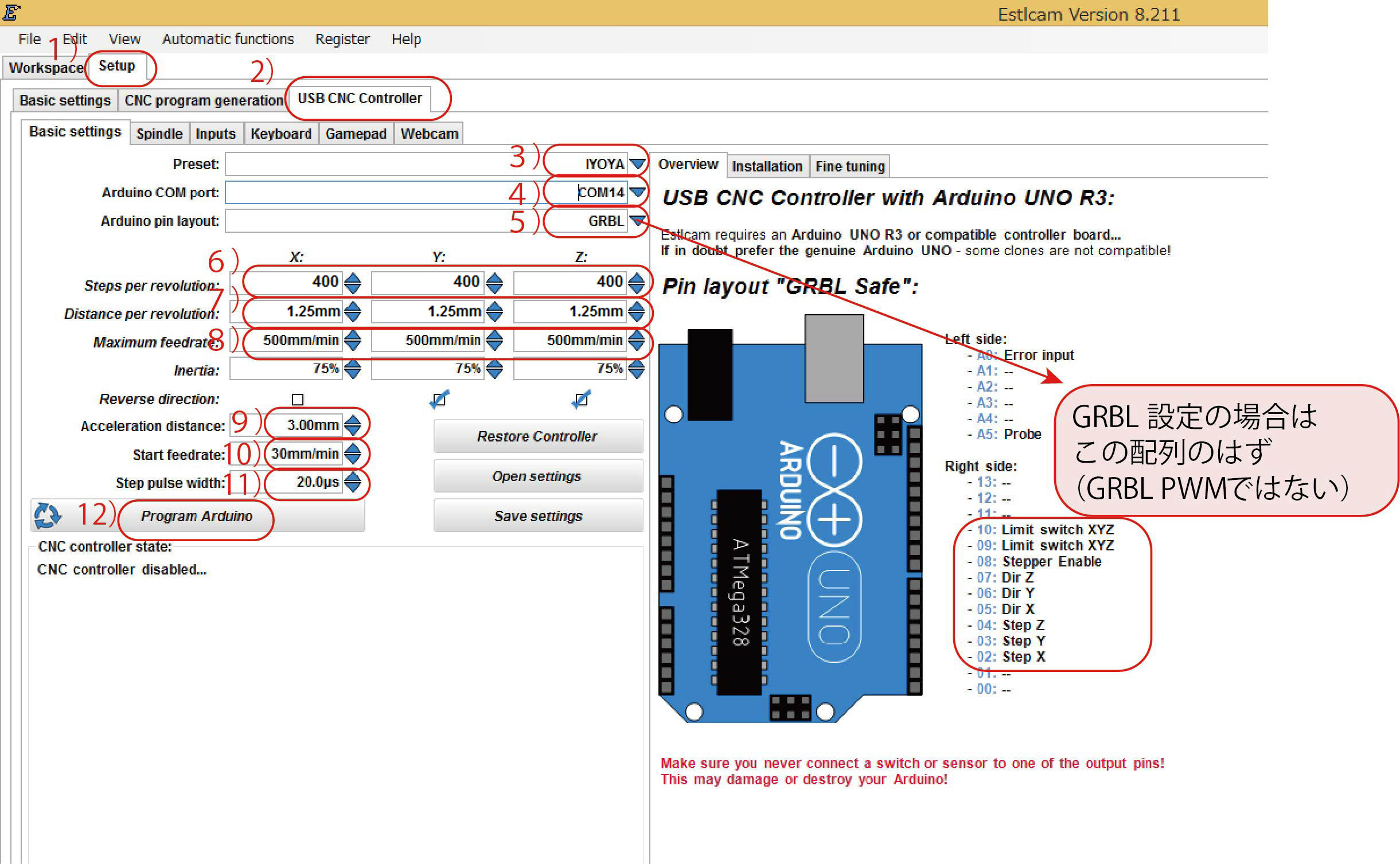1400x864 pixels.
Task: Open the Installation help tab
Action: coord(767,166)
